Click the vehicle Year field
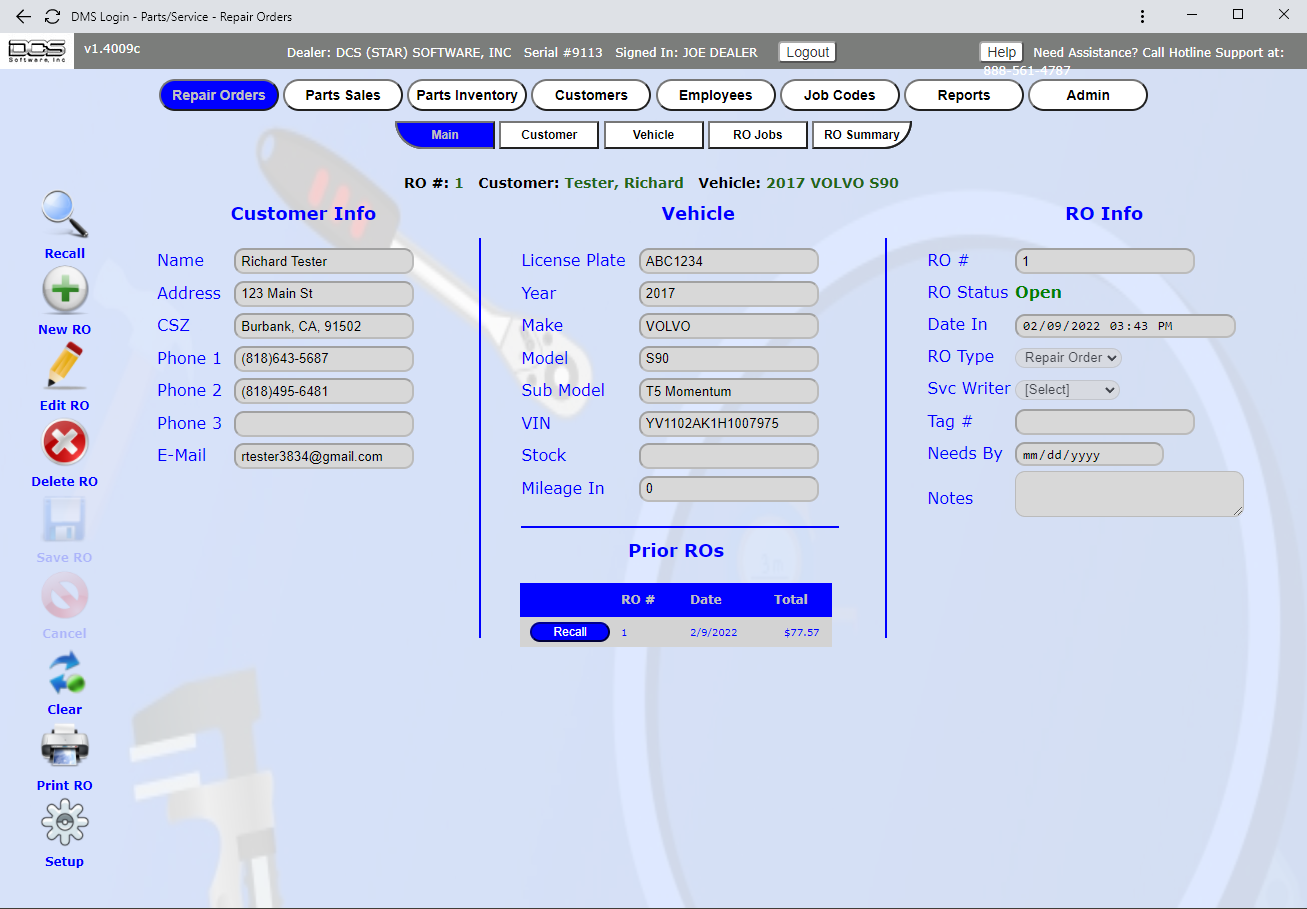 [x=729, y=294]
